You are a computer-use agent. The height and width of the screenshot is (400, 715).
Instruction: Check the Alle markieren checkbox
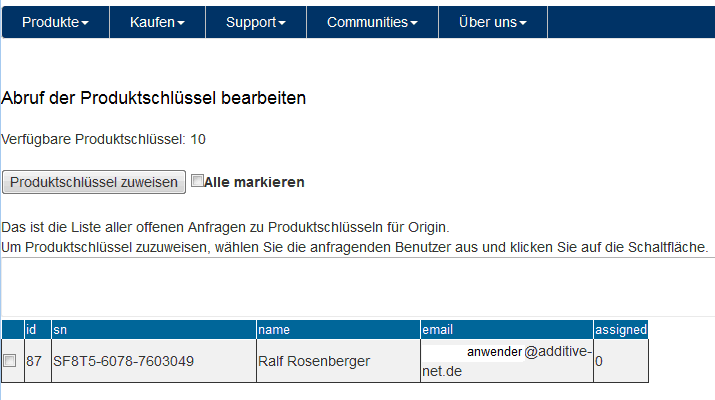[197, 181]
